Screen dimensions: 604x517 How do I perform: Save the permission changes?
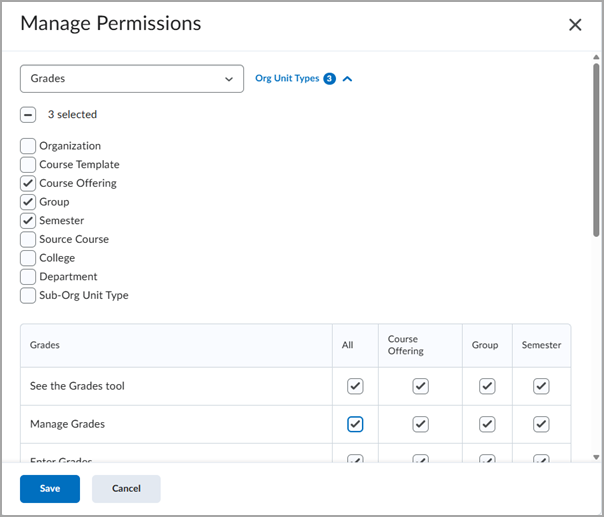pos(50,489)
